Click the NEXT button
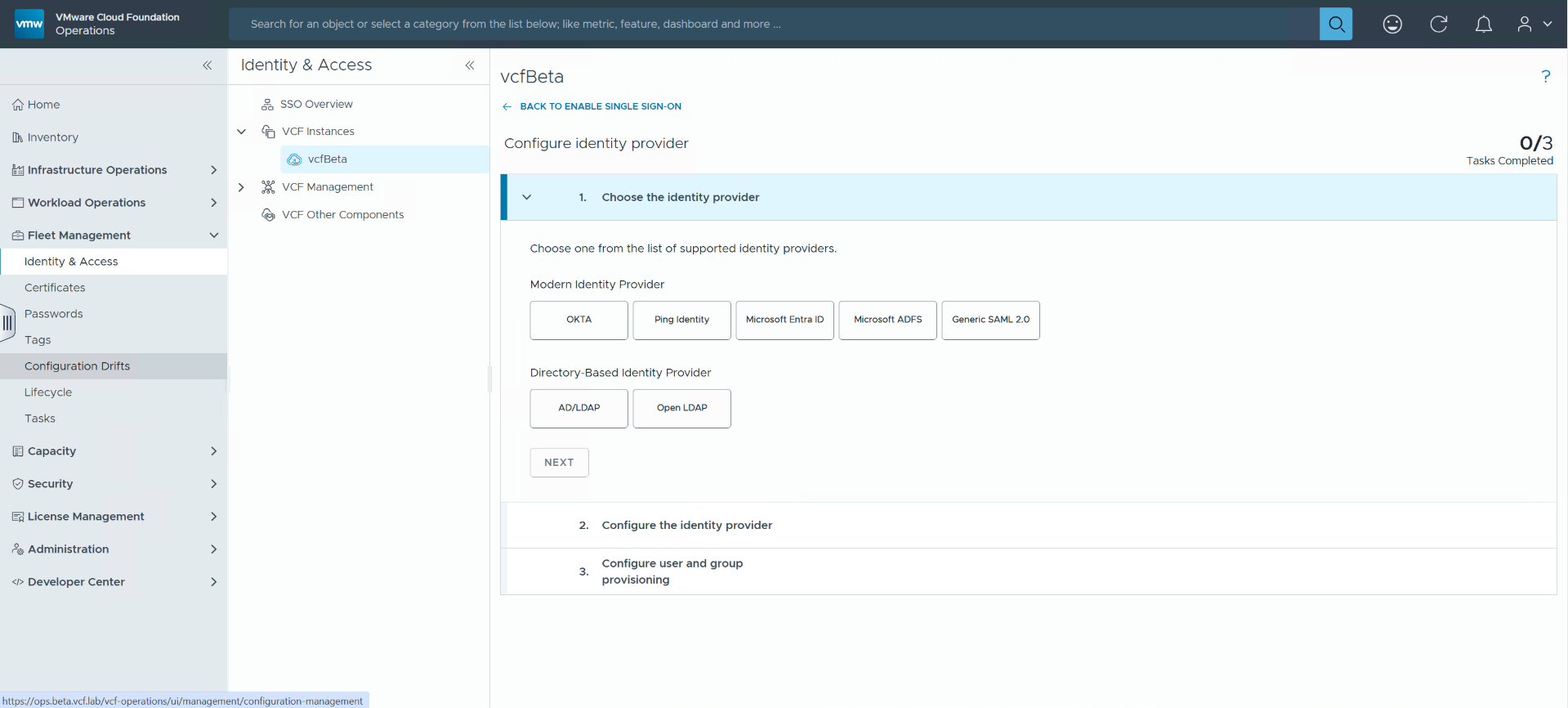This screenshot has height=708, width=1568. click(x=560, y=463)
